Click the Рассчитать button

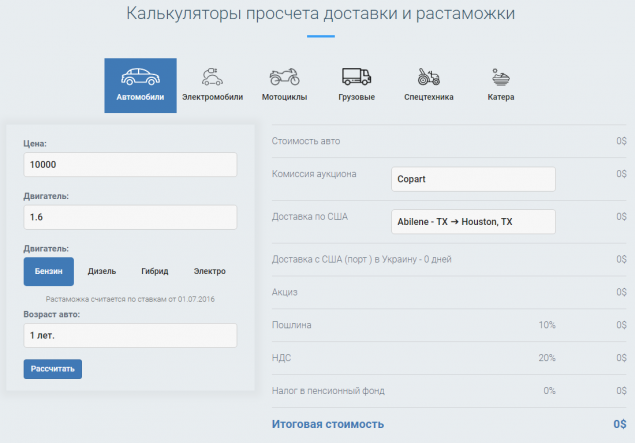coord(53,369)
